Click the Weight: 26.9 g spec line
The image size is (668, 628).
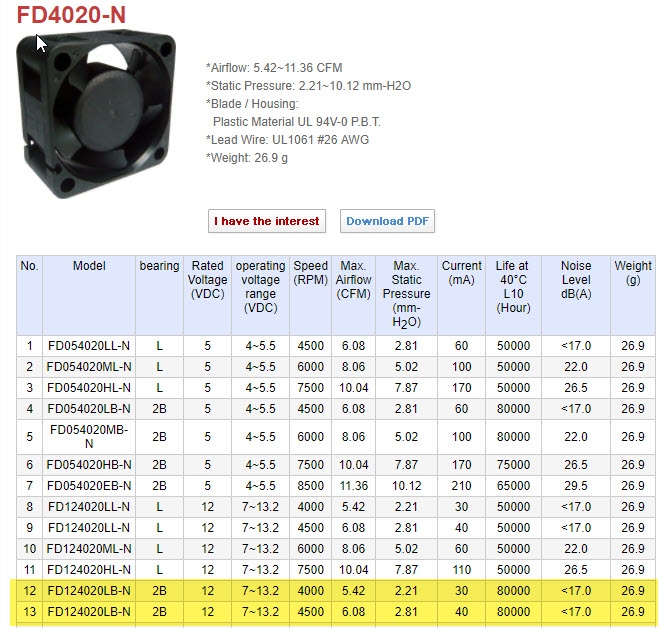(247, 158)
